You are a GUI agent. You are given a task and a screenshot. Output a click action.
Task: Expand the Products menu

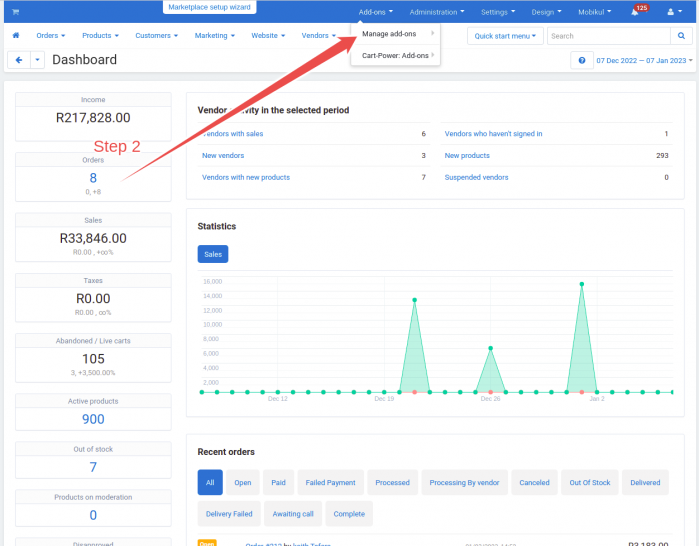click(x=100, y=35)
